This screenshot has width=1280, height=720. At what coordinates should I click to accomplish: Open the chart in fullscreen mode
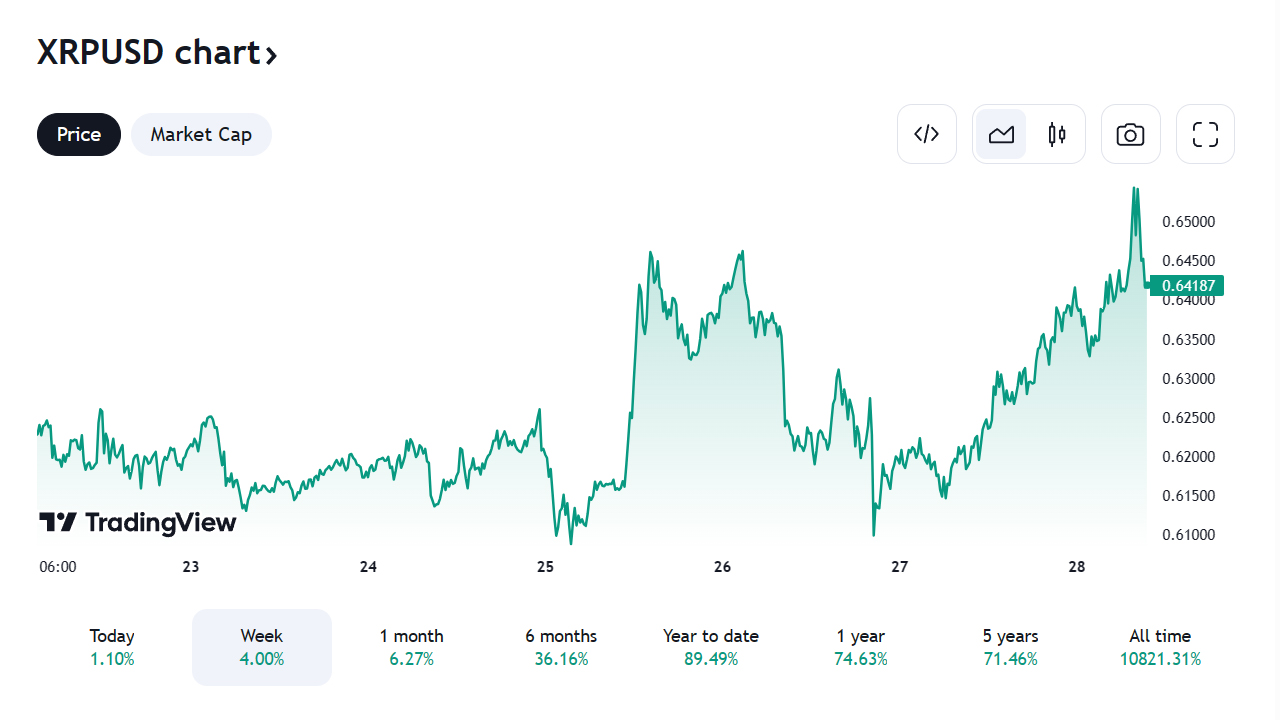point(1205,134)
